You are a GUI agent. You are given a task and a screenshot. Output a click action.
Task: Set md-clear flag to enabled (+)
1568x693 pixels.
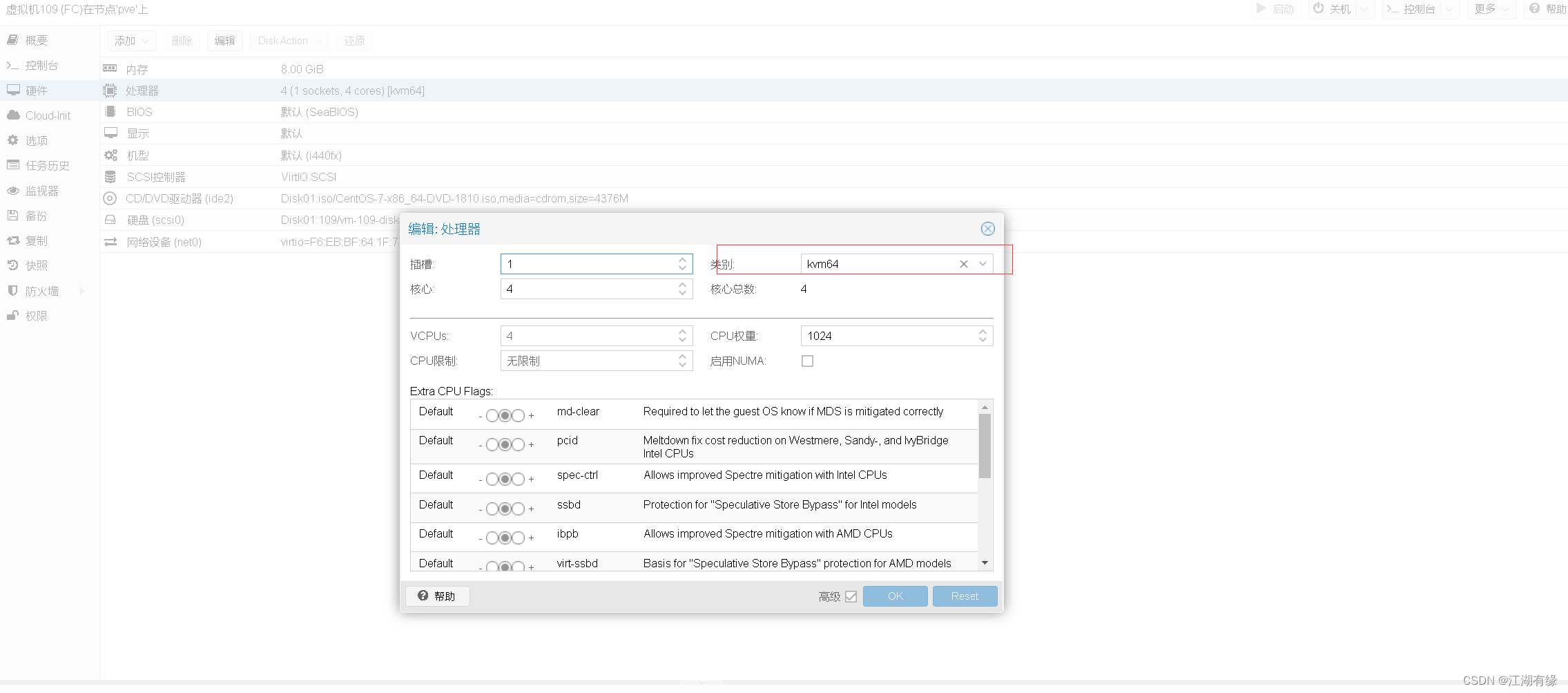pyautogui.click(x=519, y=415)
